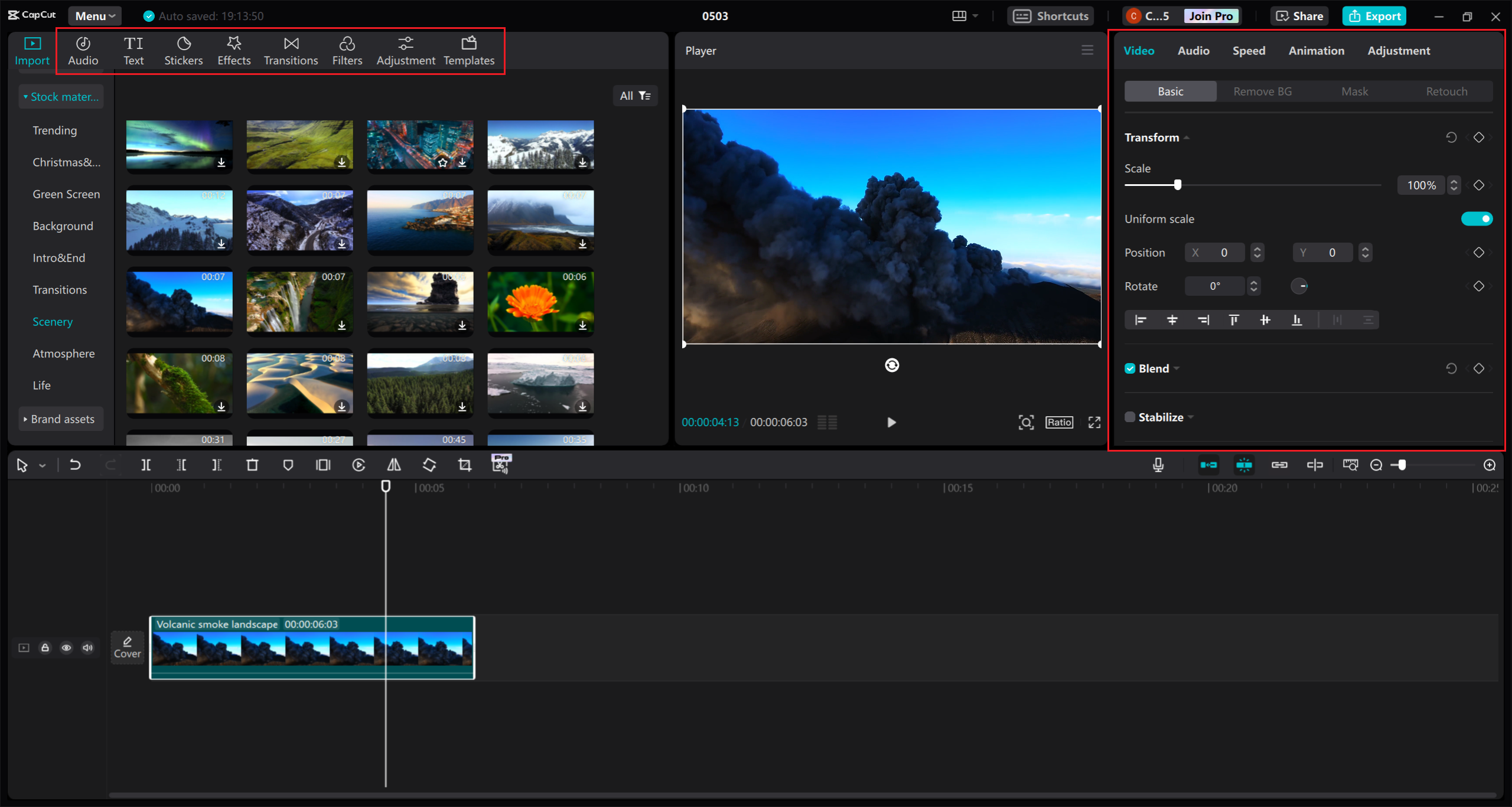Open the Menu dropdown
The height and width of the screenshot is (807, 1512).
click(94, 16)
